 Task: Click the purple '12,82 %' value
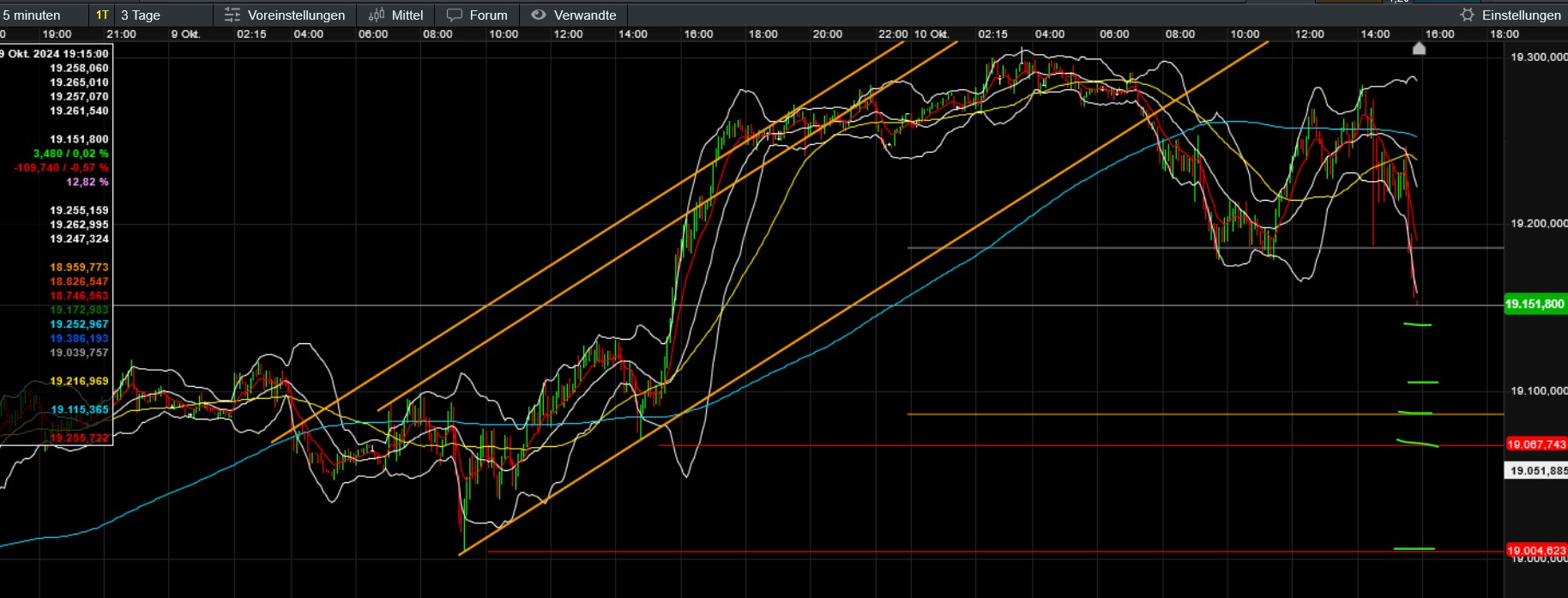pyautogui.click(x=87, y=182)
